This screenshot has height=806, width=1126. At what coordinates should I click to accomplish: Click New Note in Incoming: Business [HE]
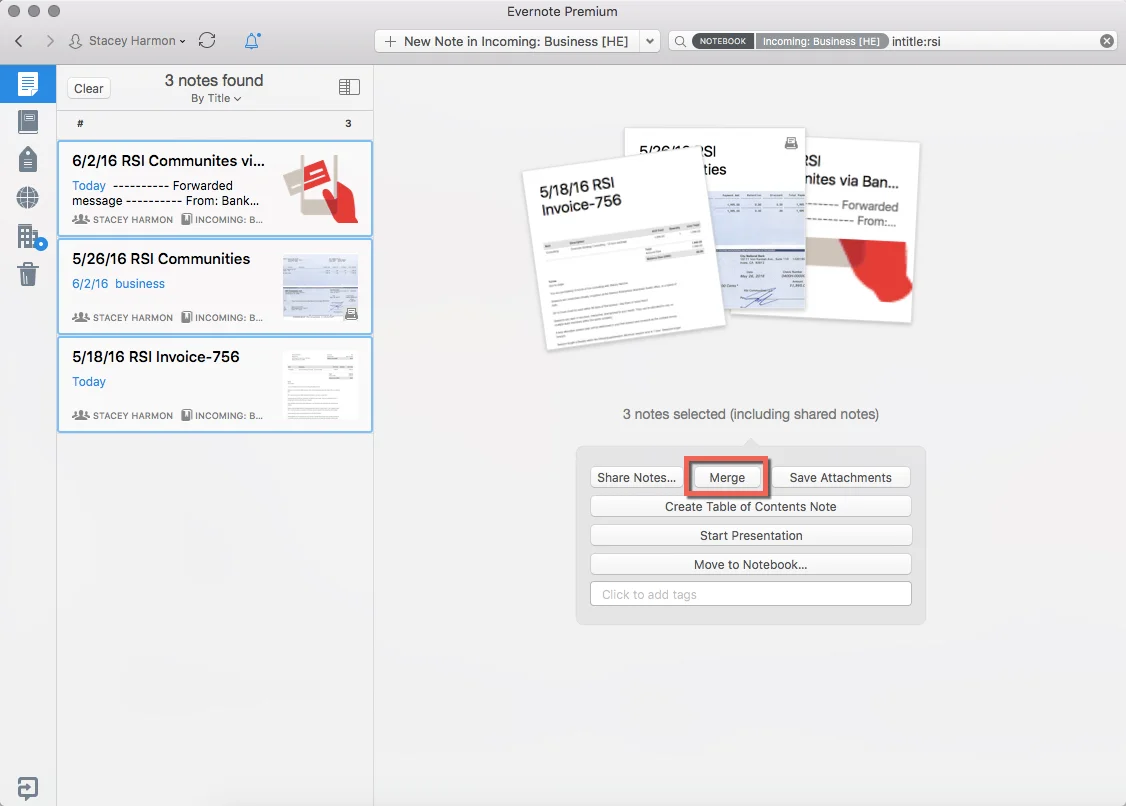(x=507, y=41)
